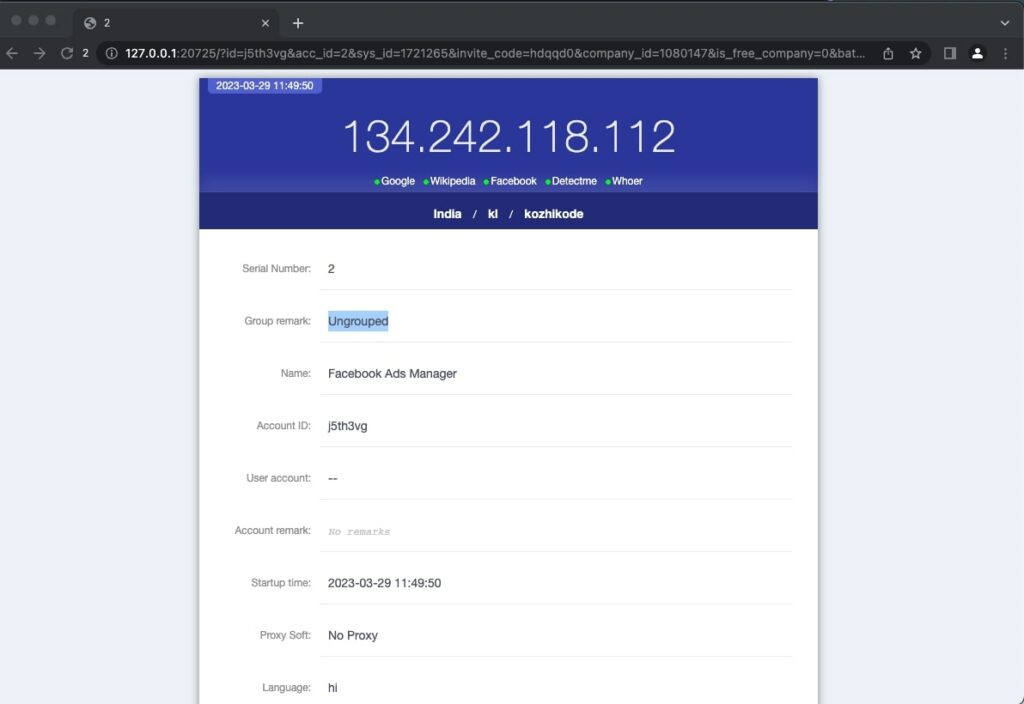Open Chrome's three-dot menu
The image size is (1024, 704).
(x=1005, y=55)
